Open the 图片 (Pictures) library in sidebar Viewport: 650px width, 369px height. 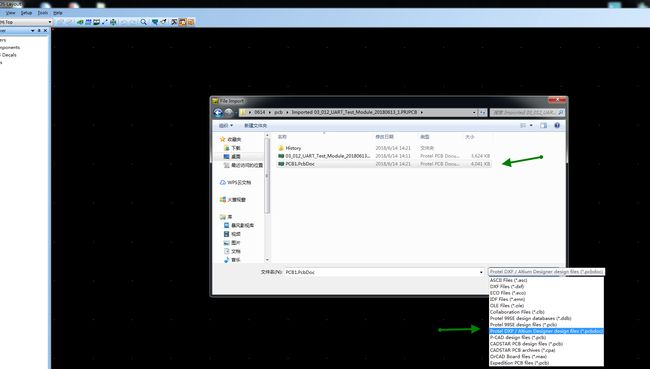coord(232,243)
